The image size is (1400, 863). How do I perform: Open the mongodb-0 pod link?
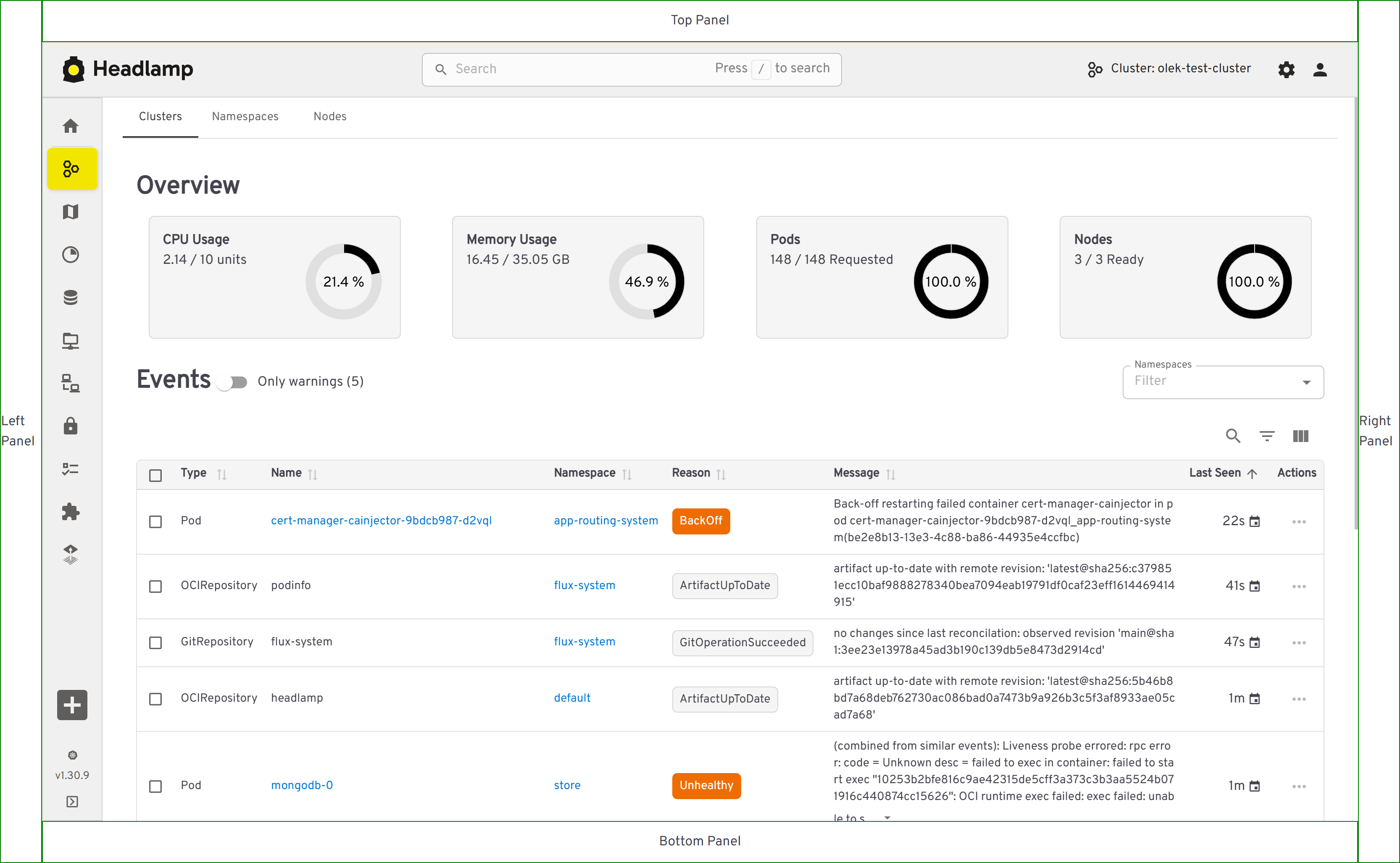(302, 785)
